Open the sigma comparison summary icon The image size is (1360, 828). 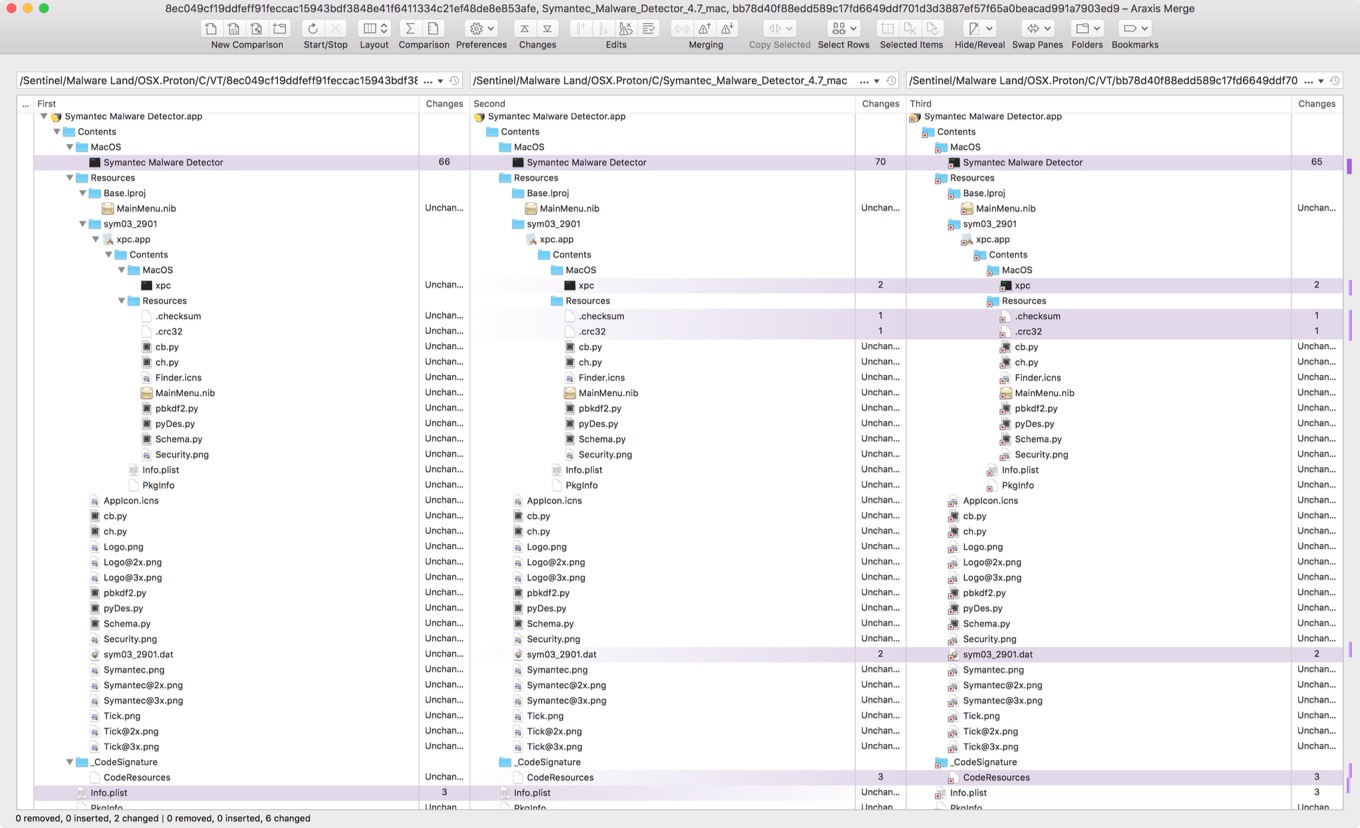(410, 29)
